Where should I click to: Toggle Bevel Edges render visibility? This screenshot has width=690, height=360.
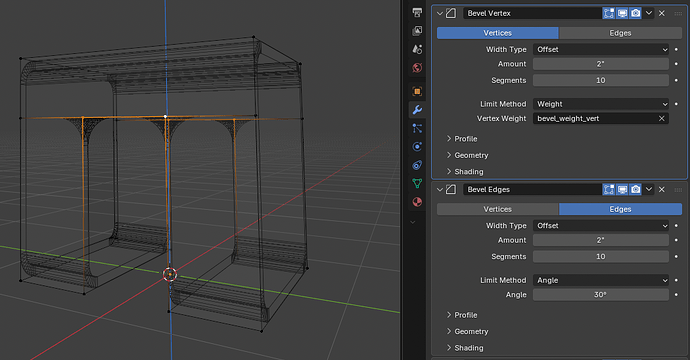point(635,189)
